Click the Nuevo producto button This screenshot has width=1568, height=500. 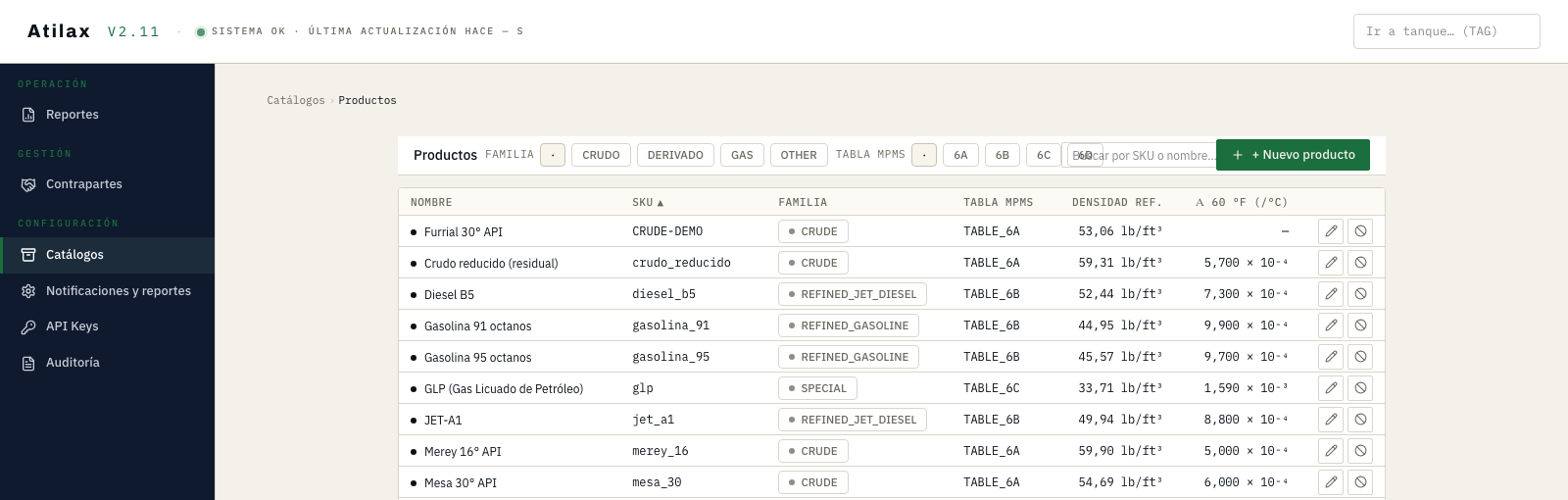tap(1293, 155)
